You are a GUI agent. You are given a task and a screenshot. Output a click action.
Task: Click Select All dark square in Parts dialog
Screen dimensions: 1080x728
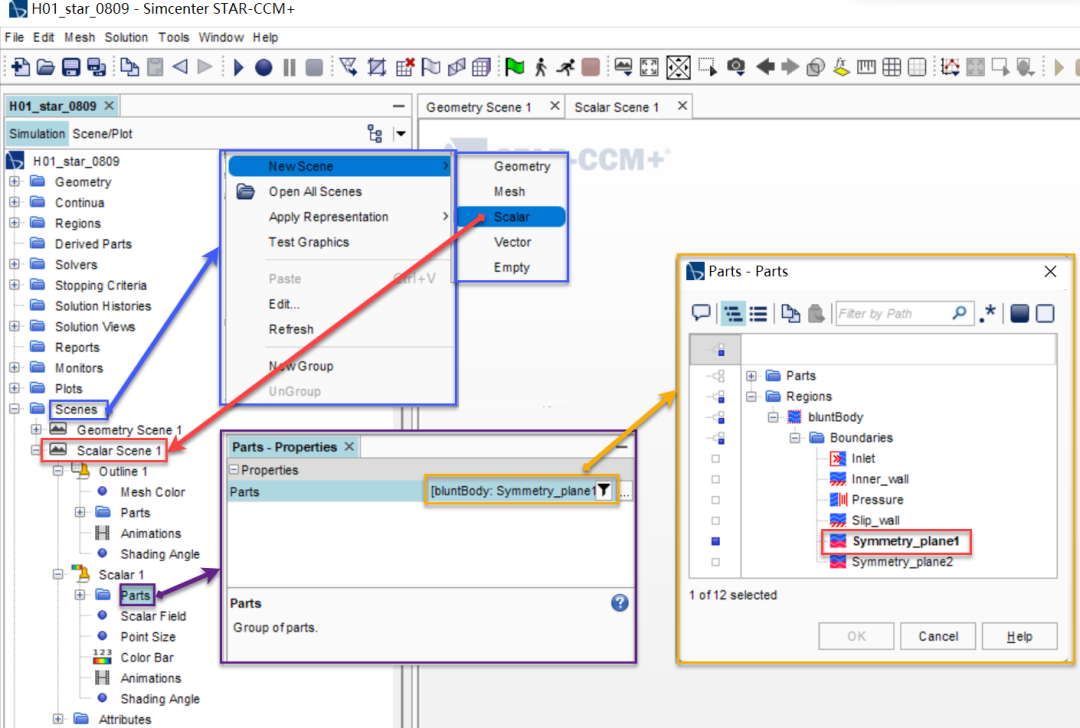[x=1019, y=313]
